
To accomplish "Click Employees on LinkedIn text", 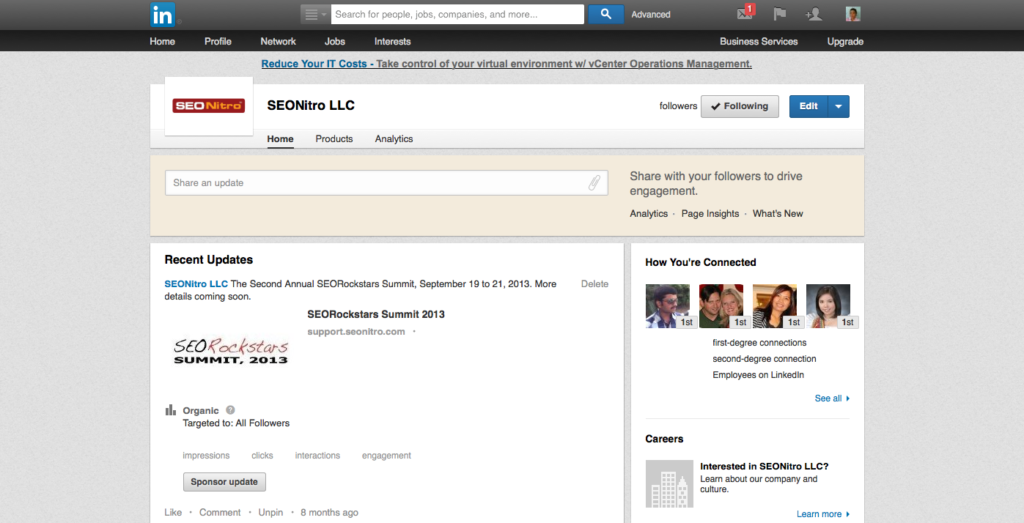I will pyautogui.click(x=758, y=375).
